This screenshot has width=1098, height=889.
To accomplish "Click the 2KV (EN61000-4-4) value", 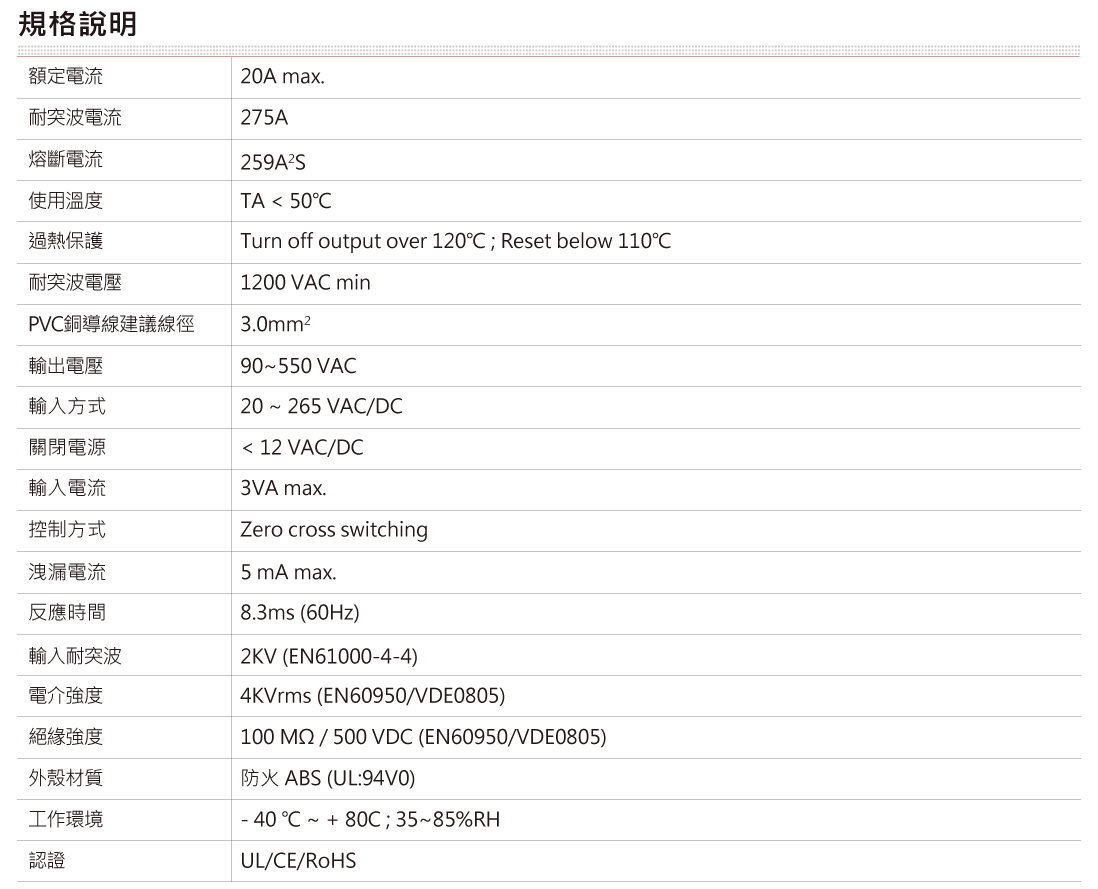I will pyautogui.click(x=328, y=657).
